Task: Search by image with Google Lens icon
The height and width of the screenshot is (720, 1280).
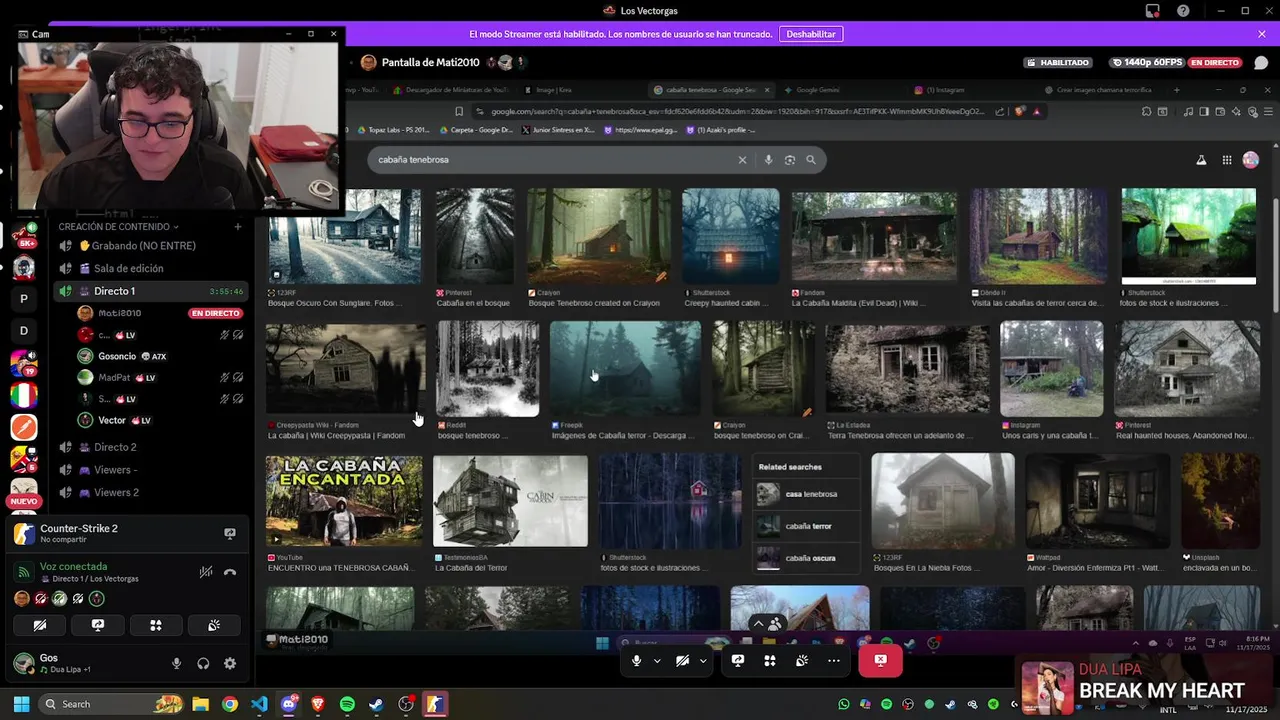Action: click(x=790, y=160)
